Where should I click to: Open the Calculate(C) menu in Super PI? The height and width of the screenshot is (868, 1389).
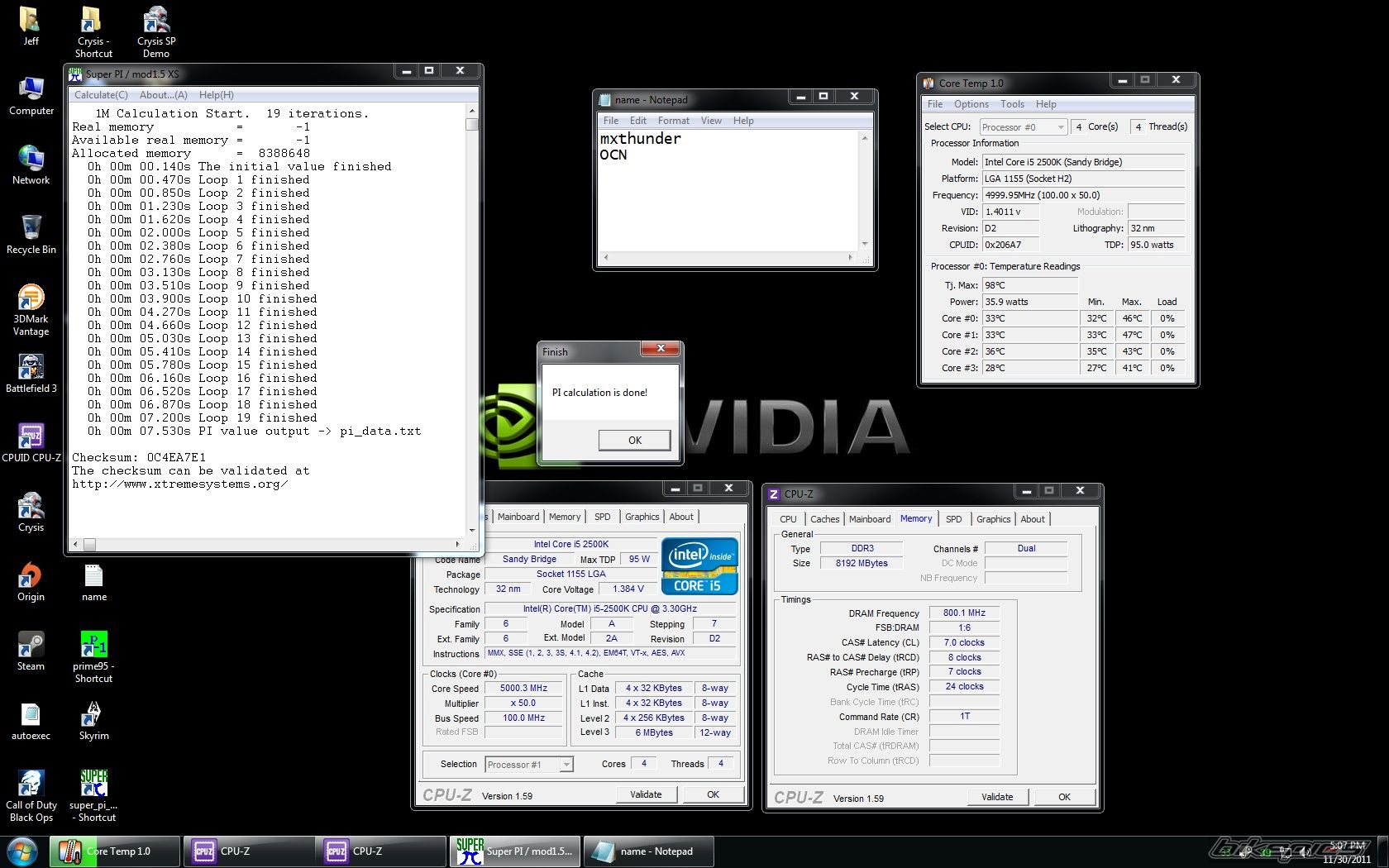[x=101, y=95]
